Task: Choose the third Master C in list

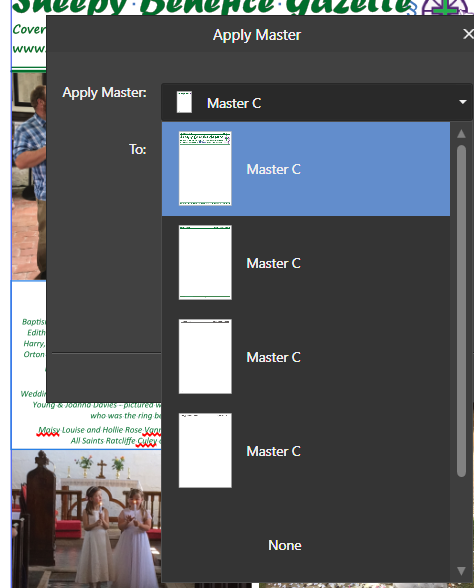Action: [x=306, y=357]
